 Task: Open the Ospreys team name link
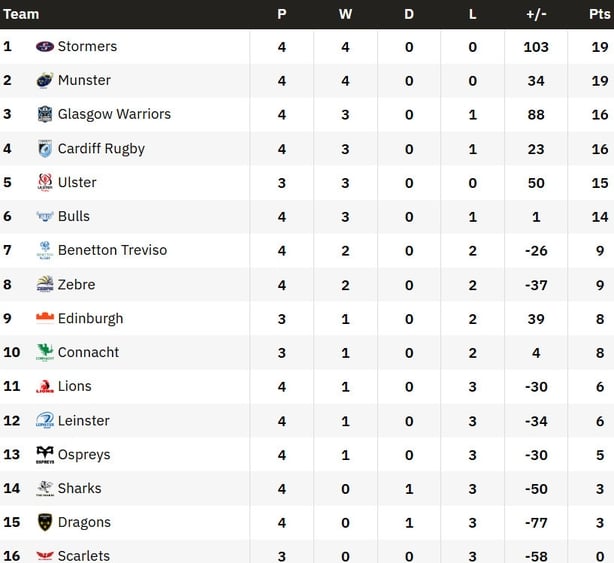[84, 455]
